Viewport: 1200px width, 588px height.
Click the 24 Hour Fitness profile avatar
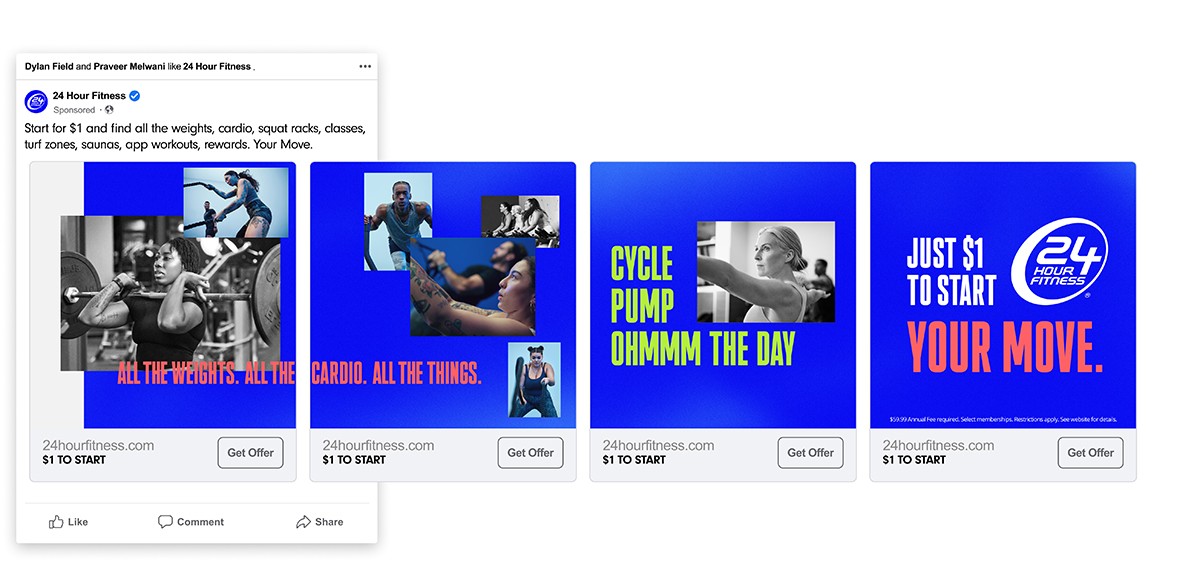36,102
